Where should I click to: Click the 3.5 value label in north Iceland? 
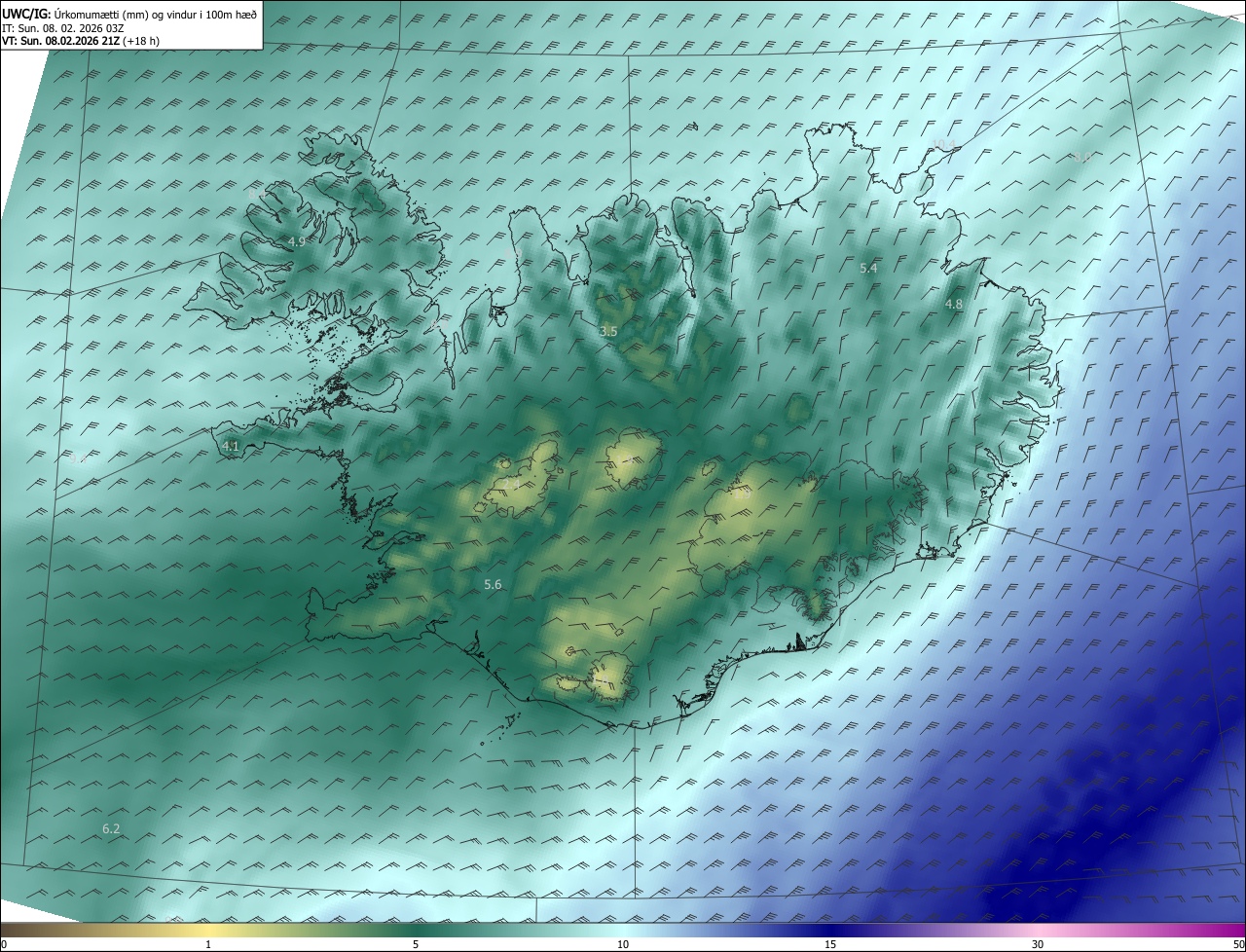point(608,332)
